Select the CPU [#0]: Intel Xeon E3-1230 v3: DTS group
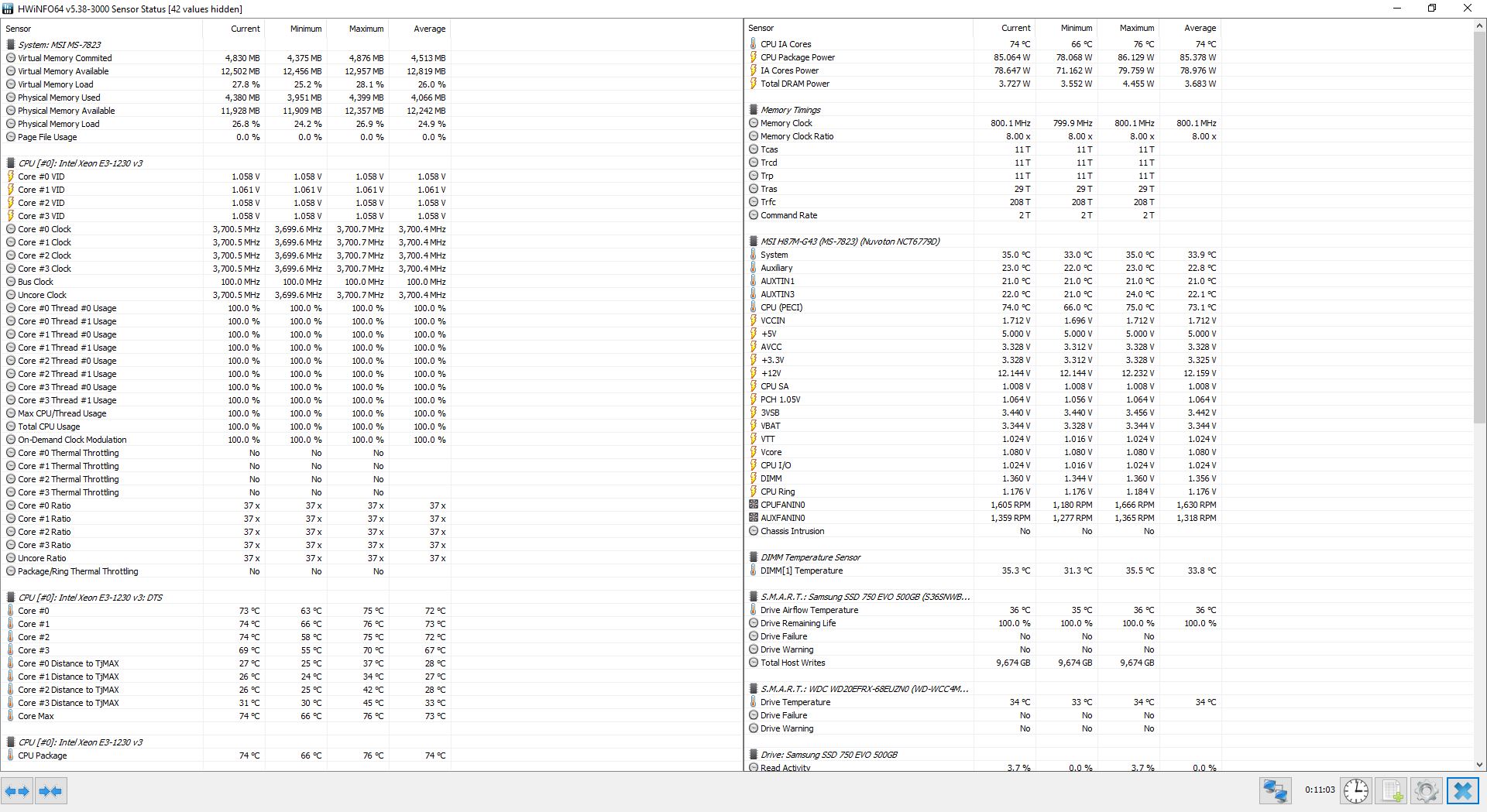Image resolution: width=1487 pixels, height=812 pixels. click(x=91, y=598)
